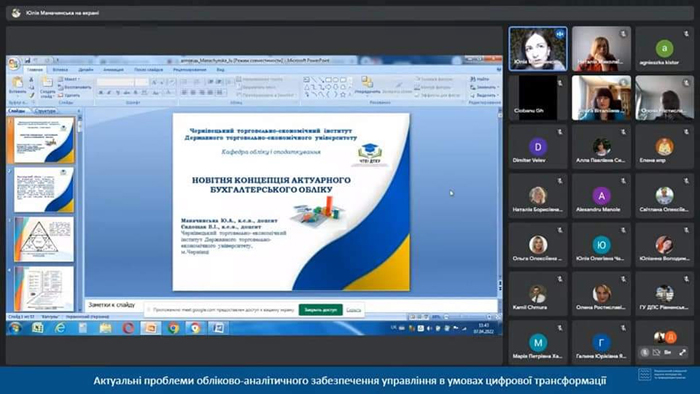Open the Макет layout dropdown

pyautogui.click(x=69, y=79)
